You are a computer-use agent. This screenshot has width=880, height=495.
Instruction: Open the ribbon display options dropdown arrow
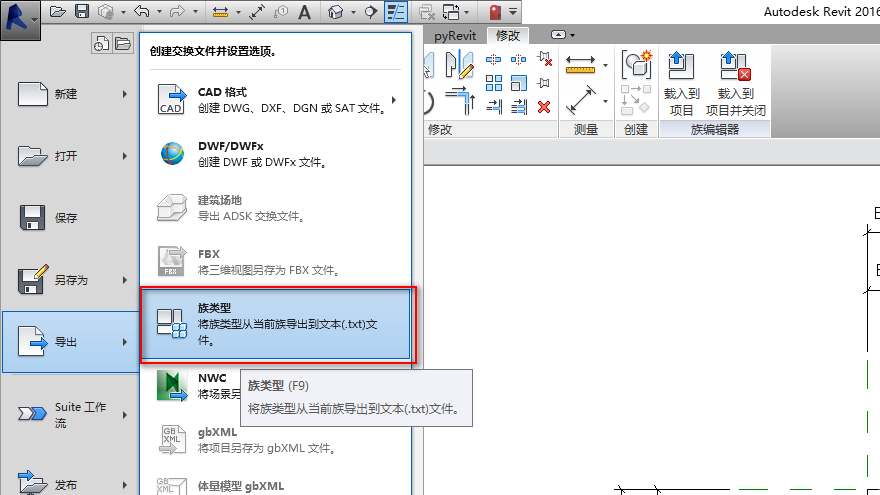[572, 35]
